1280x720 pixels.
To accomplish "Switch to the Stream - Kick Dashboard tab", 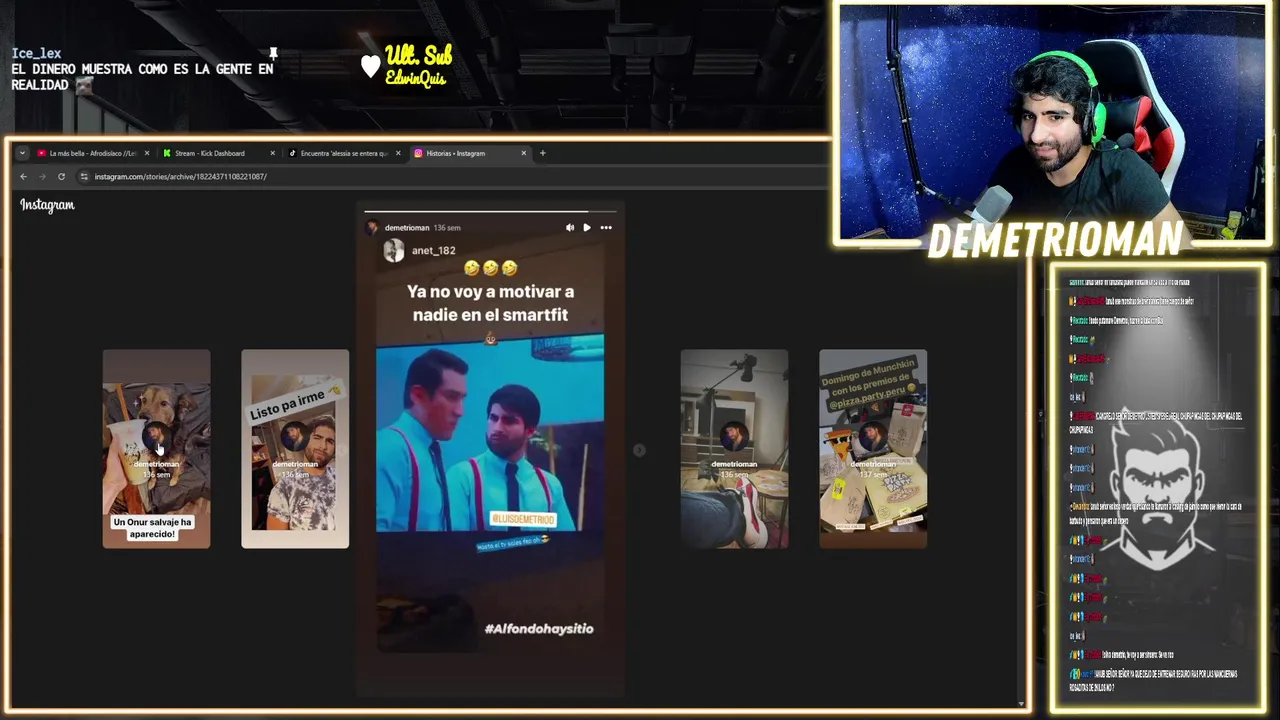I will tap(210, 153).
